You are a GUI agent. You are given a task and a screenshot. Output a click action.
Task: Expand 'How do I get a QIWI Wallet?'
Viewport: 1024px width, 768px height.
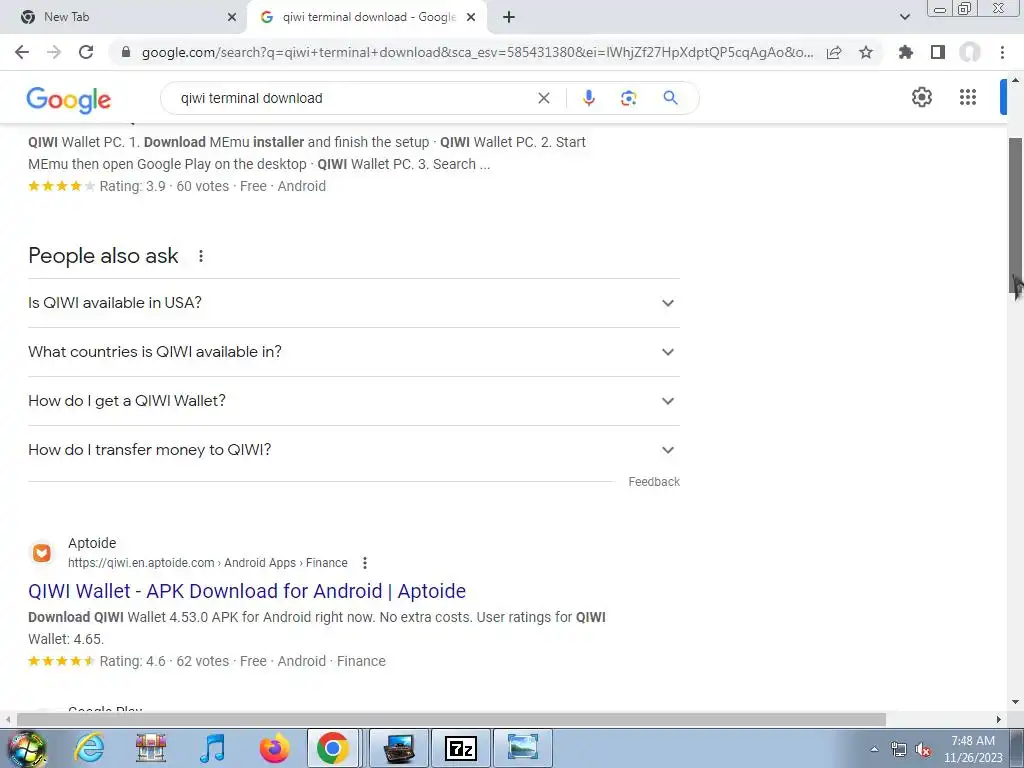pyautogui.click(x=354, y=401)
